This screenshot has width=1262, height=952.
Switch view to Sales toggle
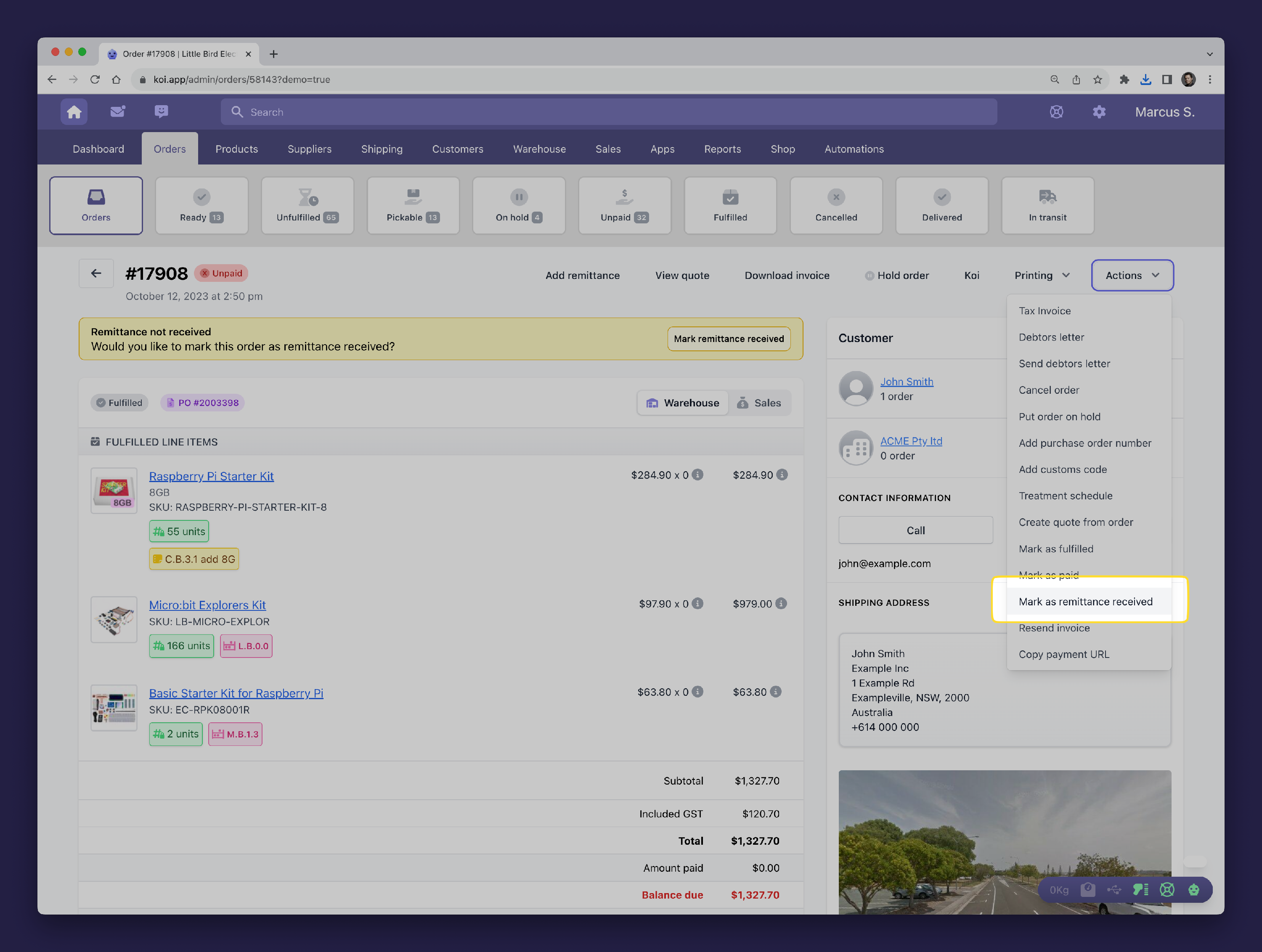(x=759, y=403)
